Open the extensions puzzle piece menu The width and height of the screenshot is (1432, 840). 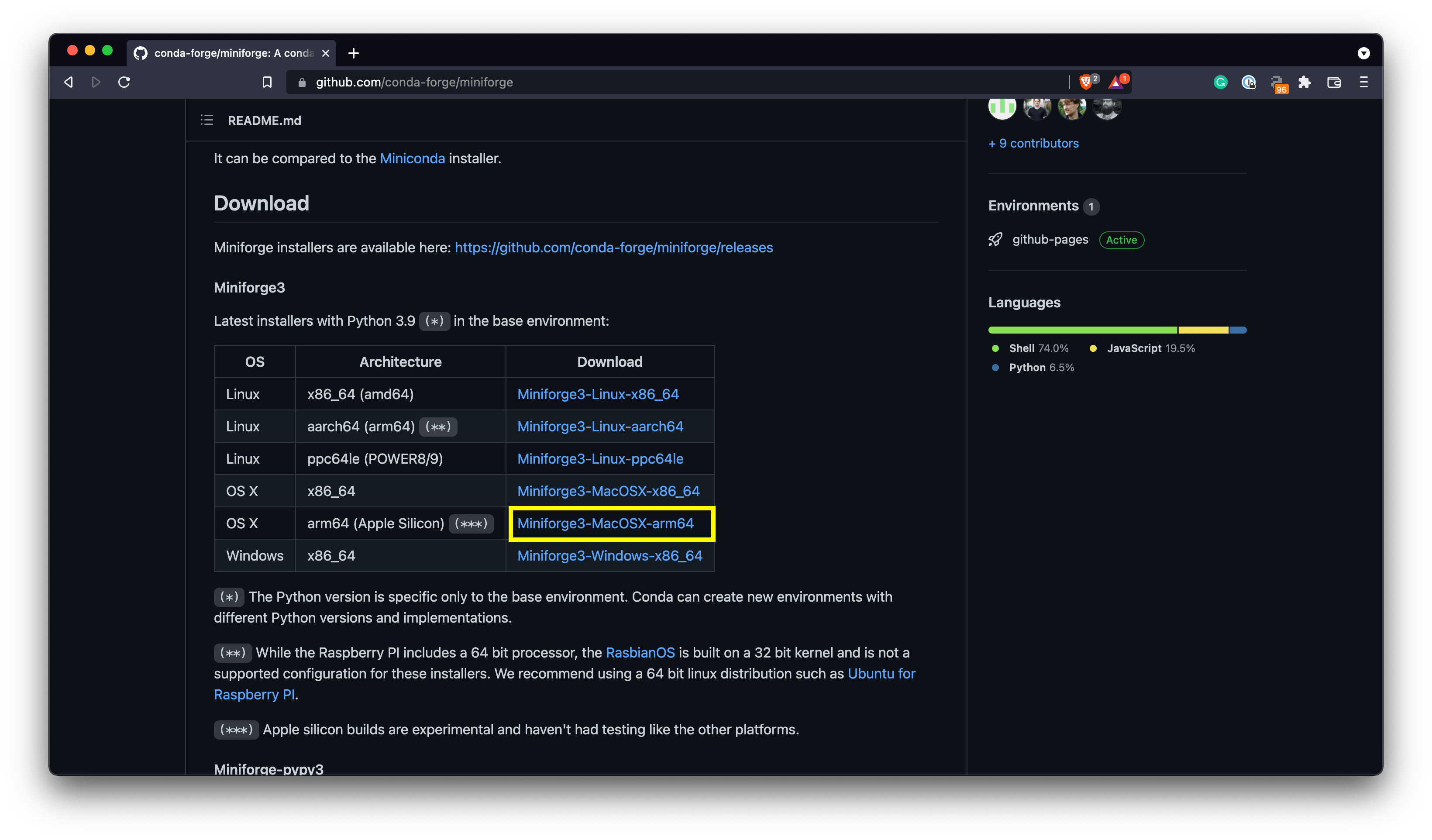click(1305, 83)
